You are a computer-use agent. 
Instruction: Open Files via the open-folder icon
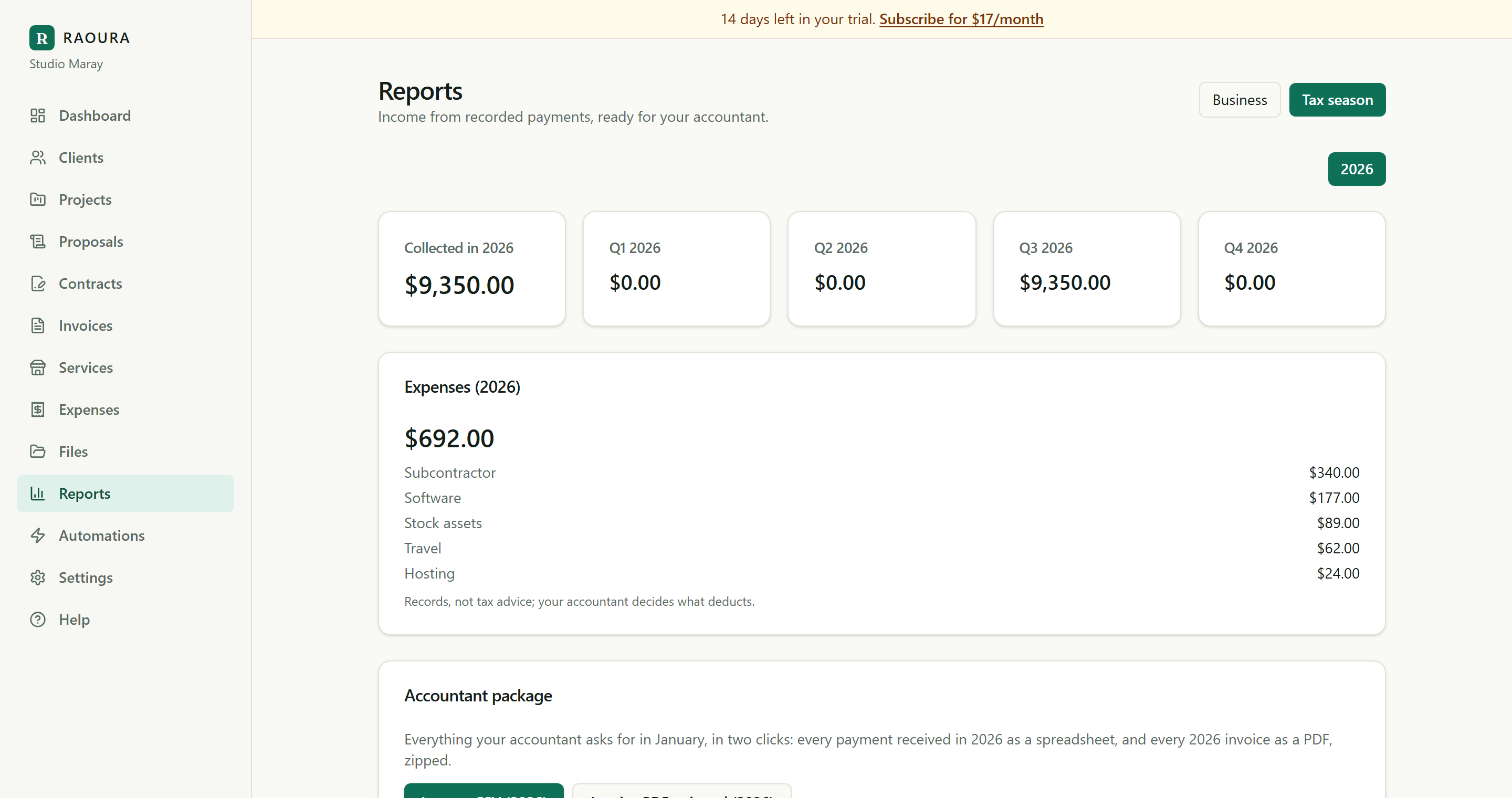point(38,452)
